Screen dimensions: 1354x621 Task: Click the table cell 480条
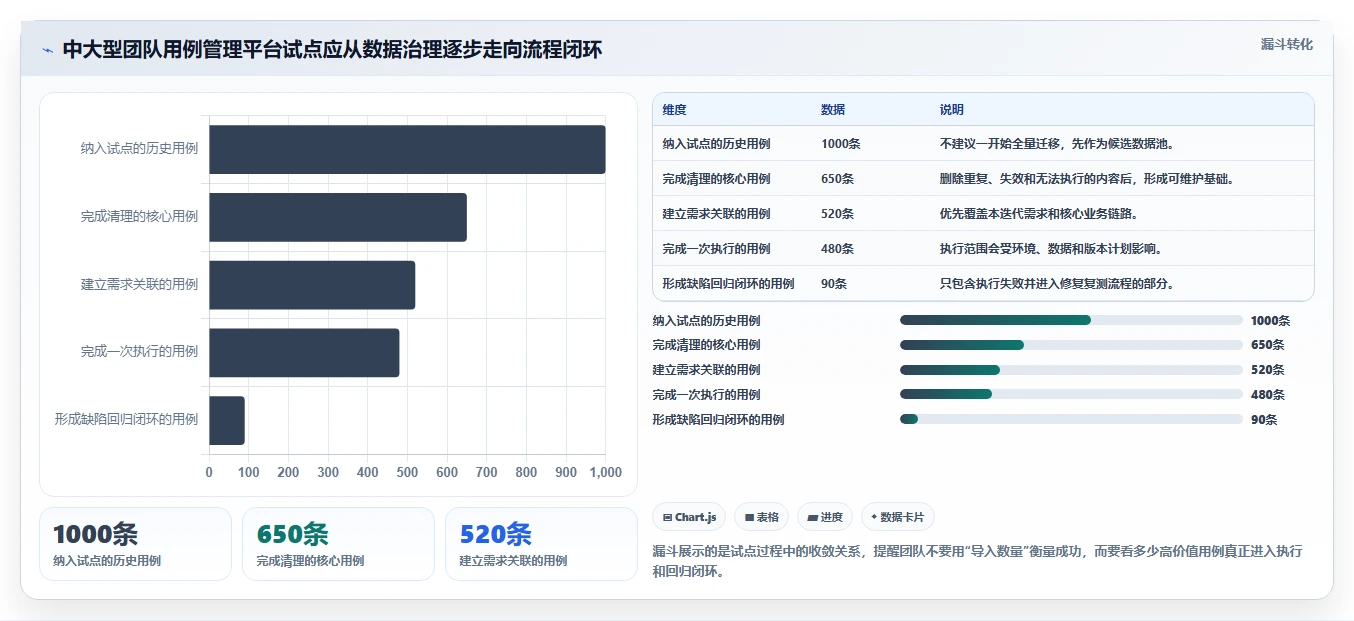coord(837,249)
